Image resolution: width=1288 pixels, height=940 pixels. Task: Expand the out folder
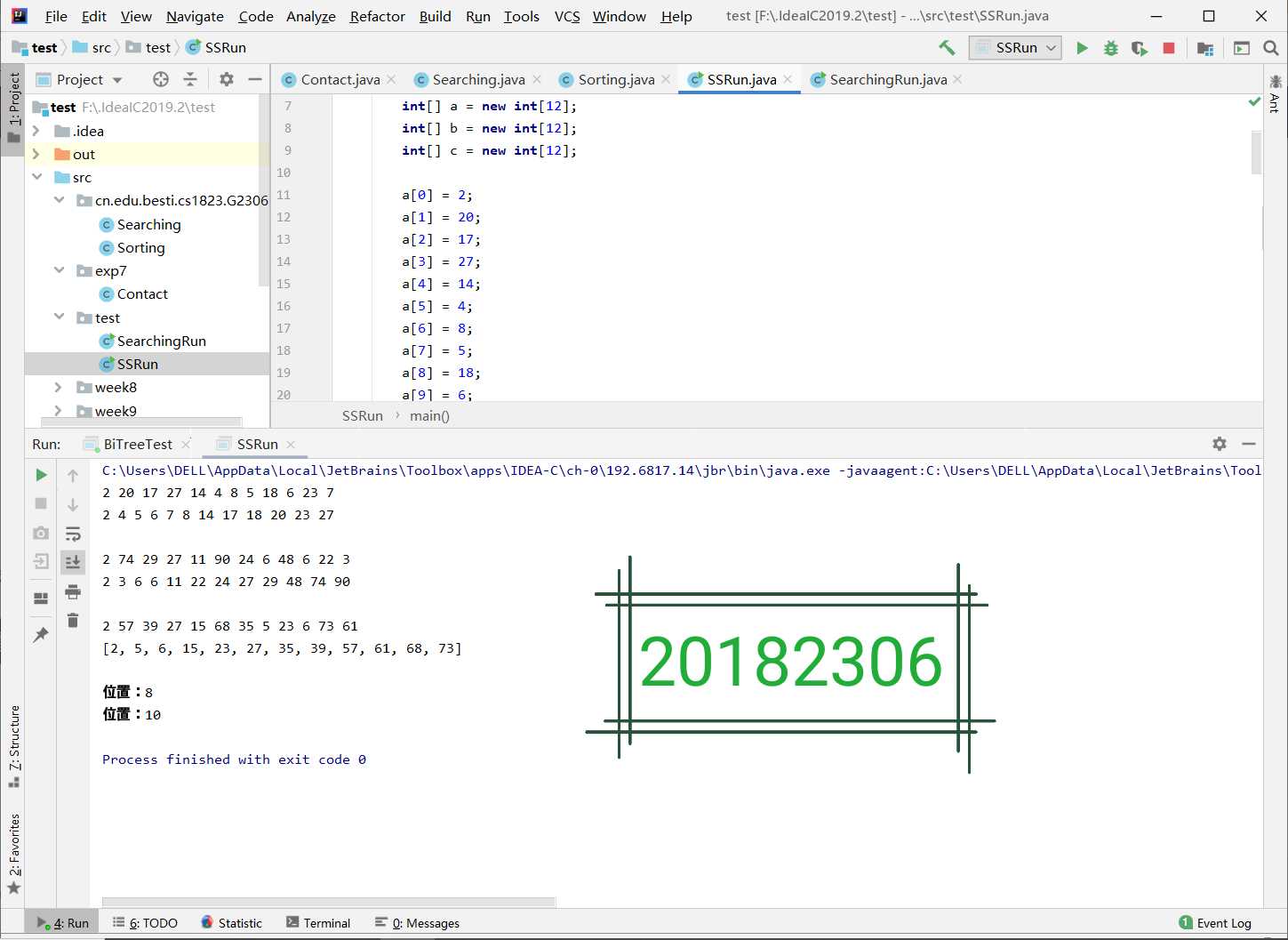tap(36, 154)
